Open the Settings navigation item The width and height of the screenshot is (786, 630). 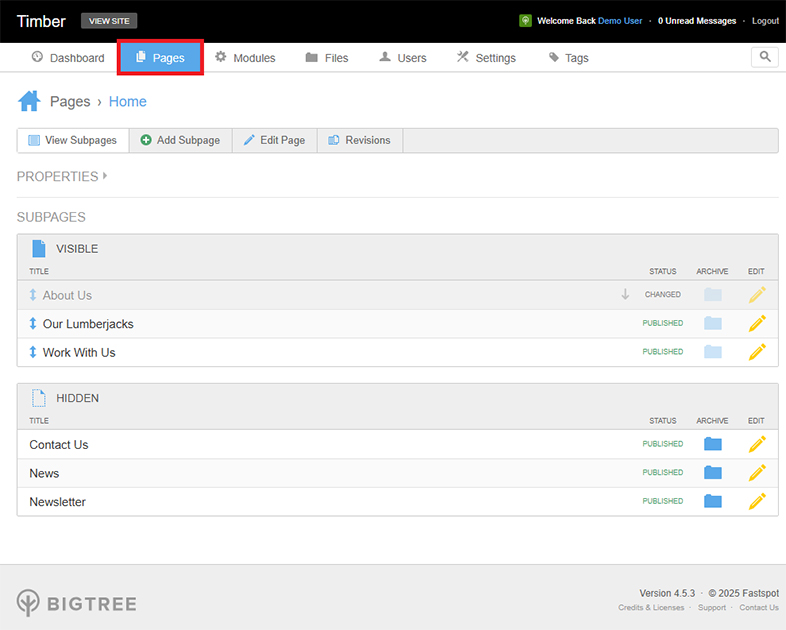(486, 58)
